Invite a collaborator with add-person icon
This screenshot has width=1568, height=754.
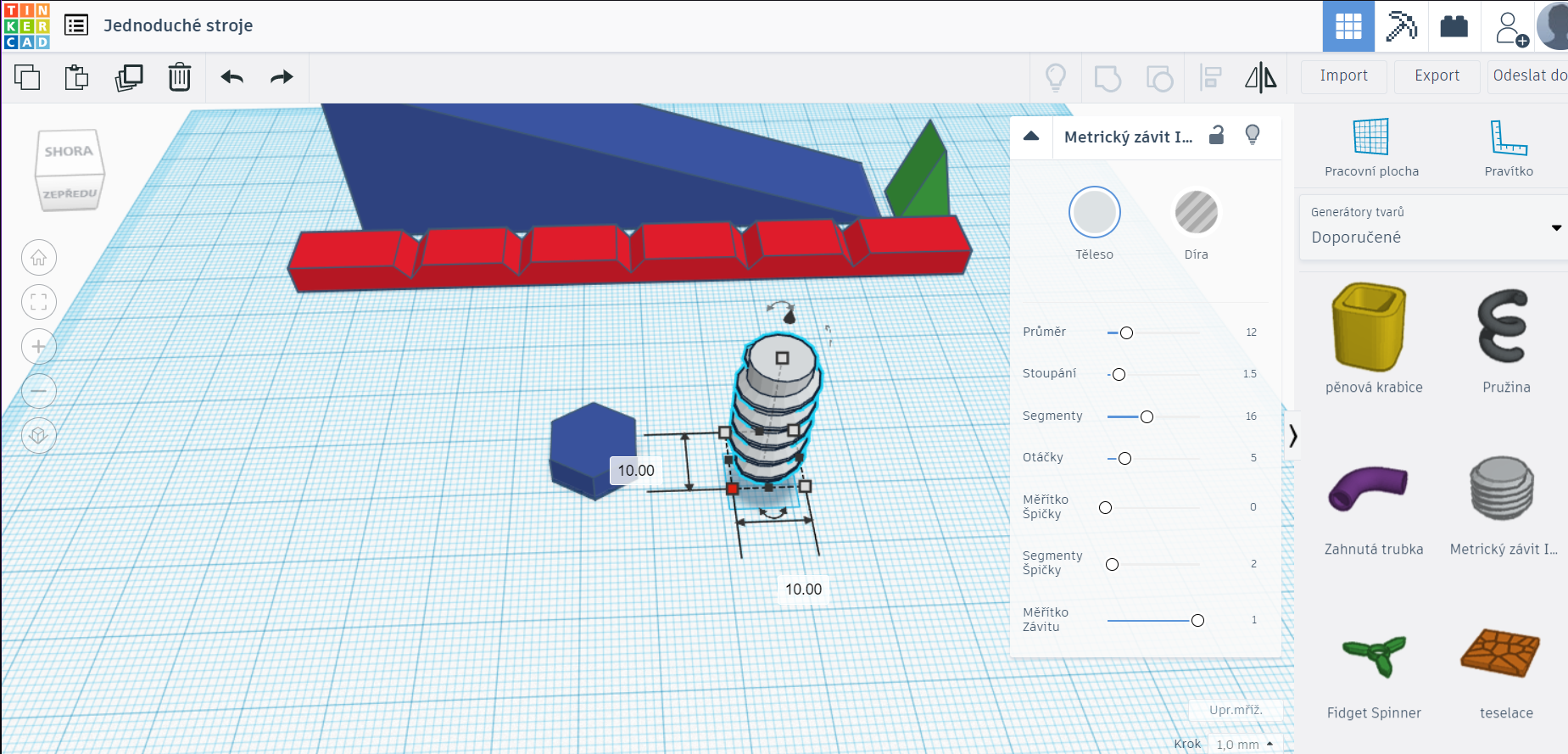pos(1511,28)
